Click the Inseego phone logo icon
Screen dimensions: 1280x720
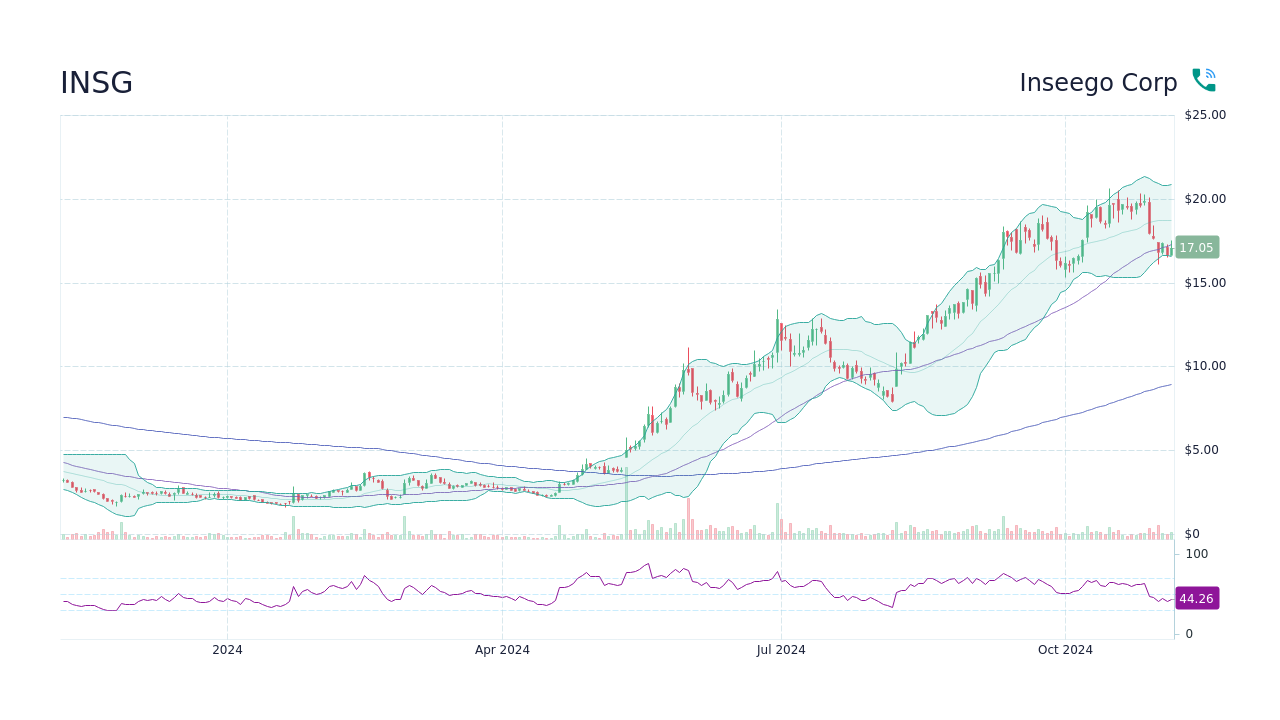[x=1204, y=81]
